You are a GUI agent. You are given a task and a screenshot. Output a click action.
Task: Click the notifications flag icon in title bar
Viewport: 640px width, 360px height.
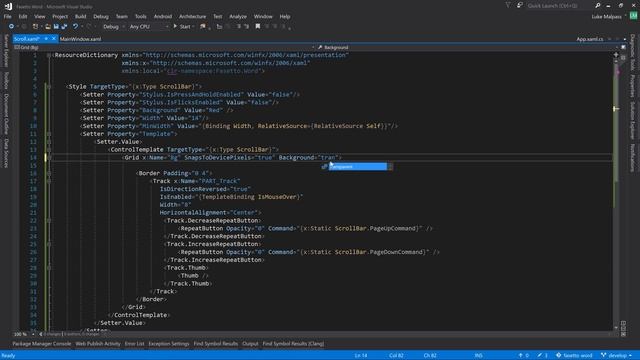pyautogui.click(x=508, y=5)
